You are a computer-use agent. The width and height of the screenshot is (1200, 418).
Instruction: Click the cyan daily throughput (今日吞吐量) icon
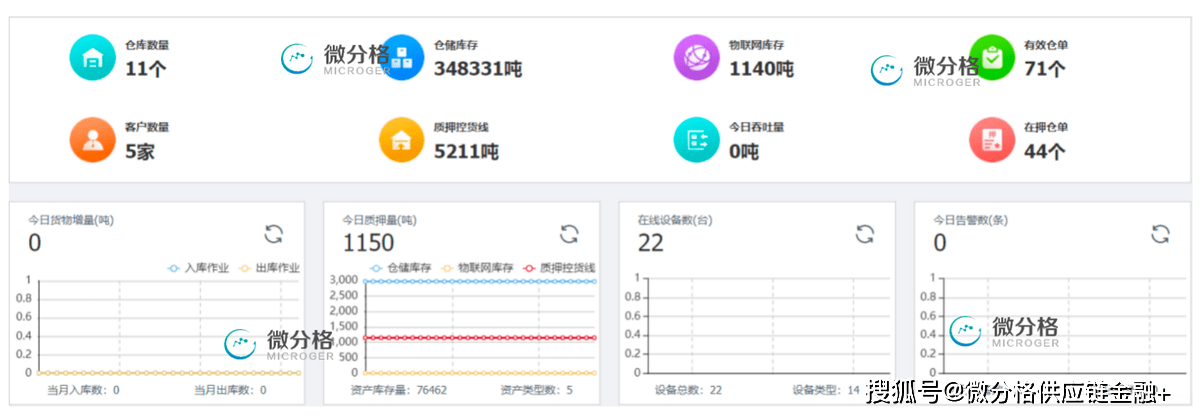[x=697, y=141]
